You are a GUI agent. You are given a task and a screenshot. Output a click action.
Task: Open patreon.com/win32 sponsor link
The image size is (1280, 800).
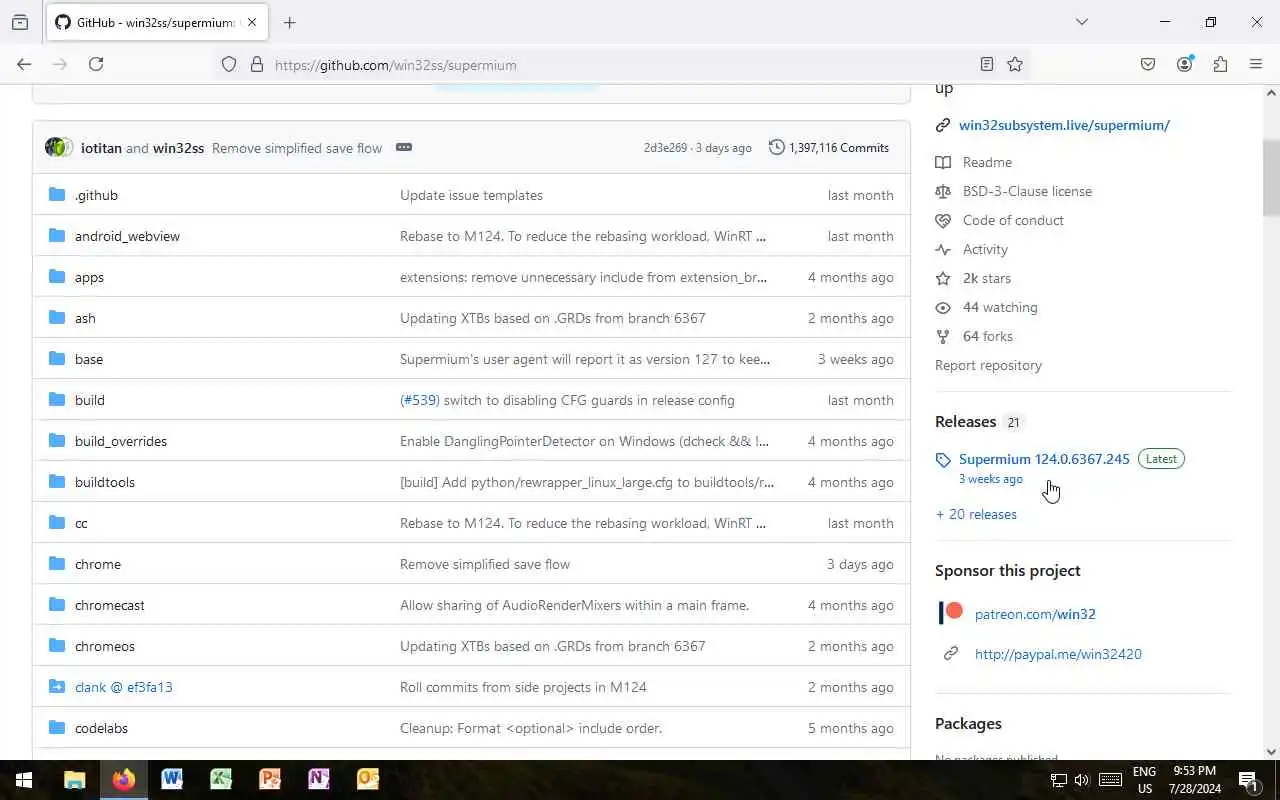1035,614
